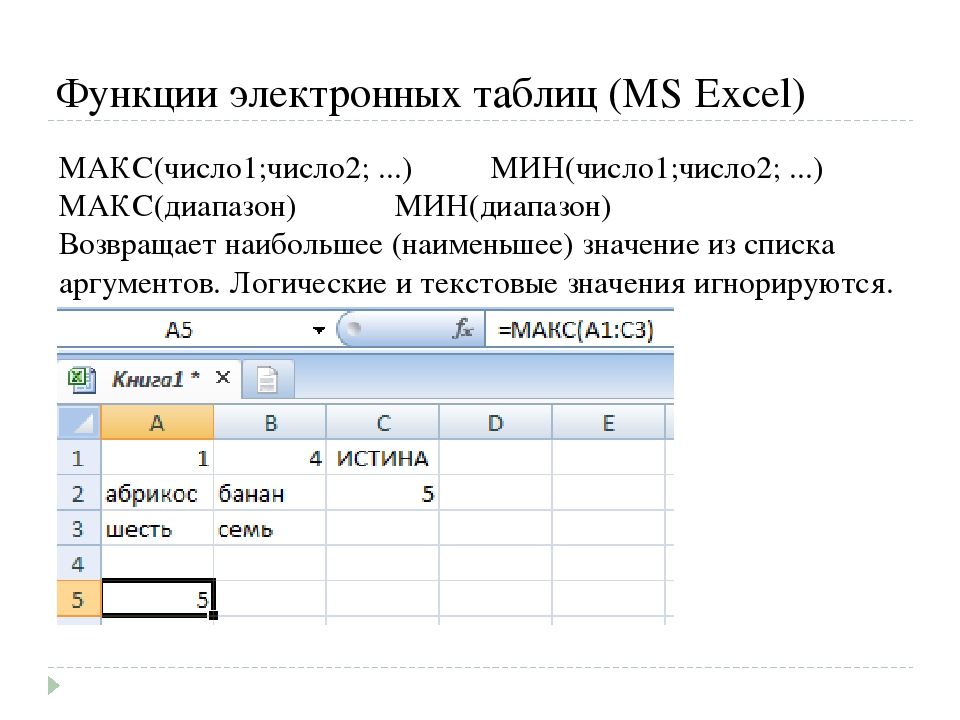Viewport: 960px width, 720px height.
Task: Select the Книга1 workbook tab
Action: click(x=149, y=380)
